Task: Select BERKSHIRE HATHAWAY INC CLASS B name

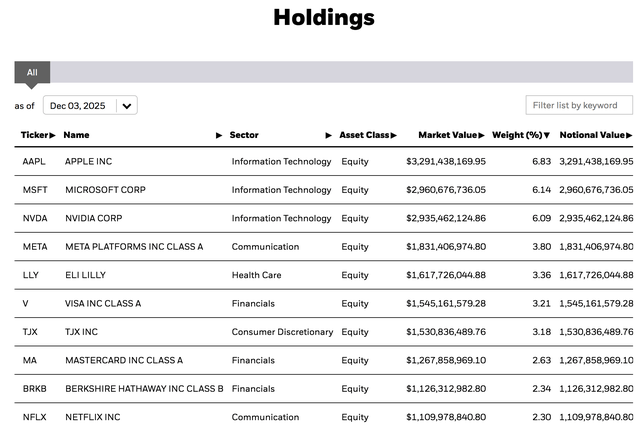Action: click(144, 388)
